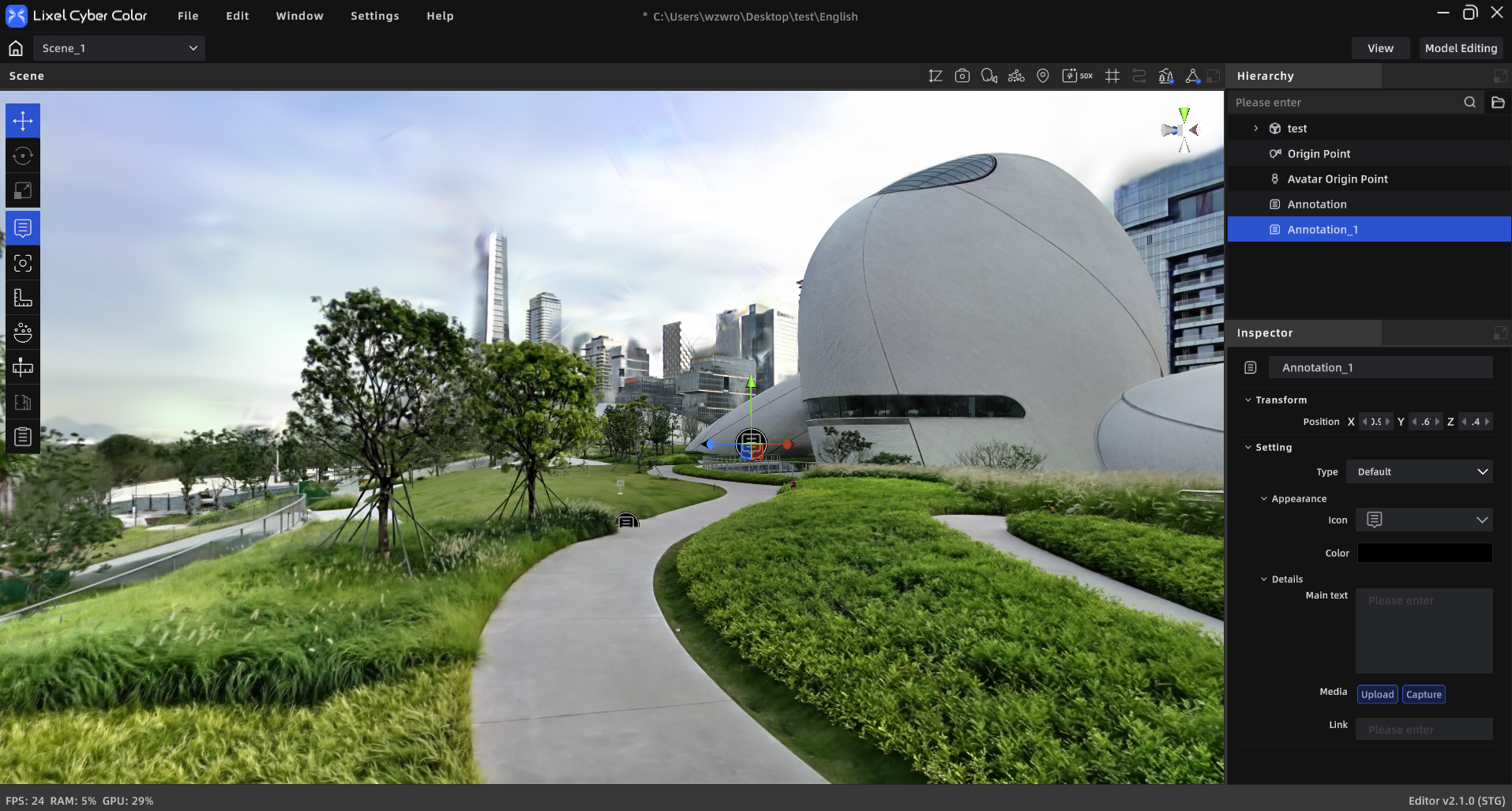Select the ruler measurement tool
Image resolution: width=1512 pixels, height=811 pixels.
coord(23,298)
